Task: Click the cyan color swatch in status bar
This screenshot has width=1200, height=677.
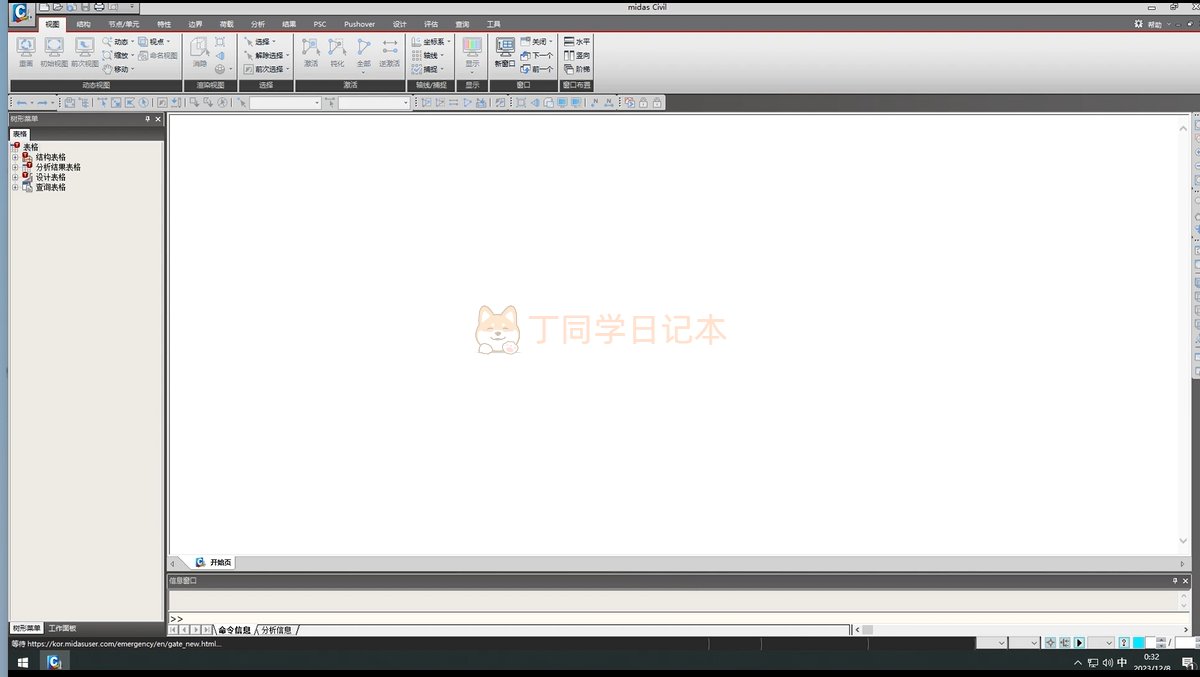Action: (x=1138, y=642)
